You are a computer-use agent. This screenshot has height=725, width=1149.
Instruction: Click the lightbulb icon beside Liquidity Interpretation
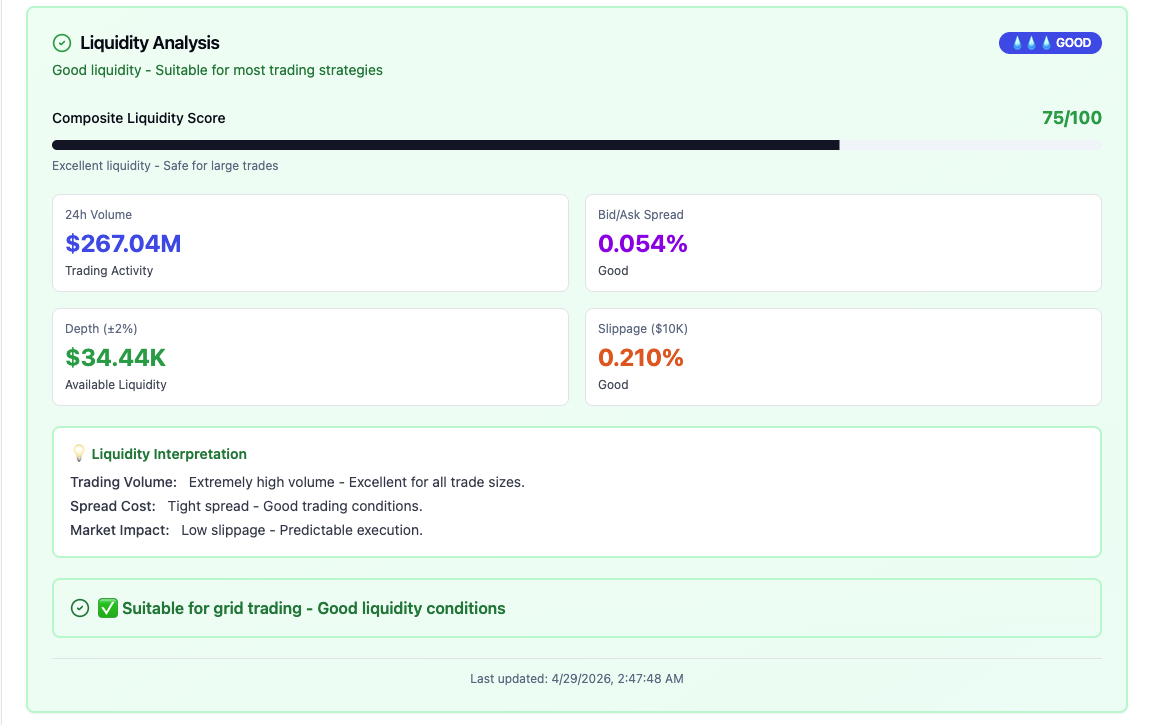pos(78,454)
